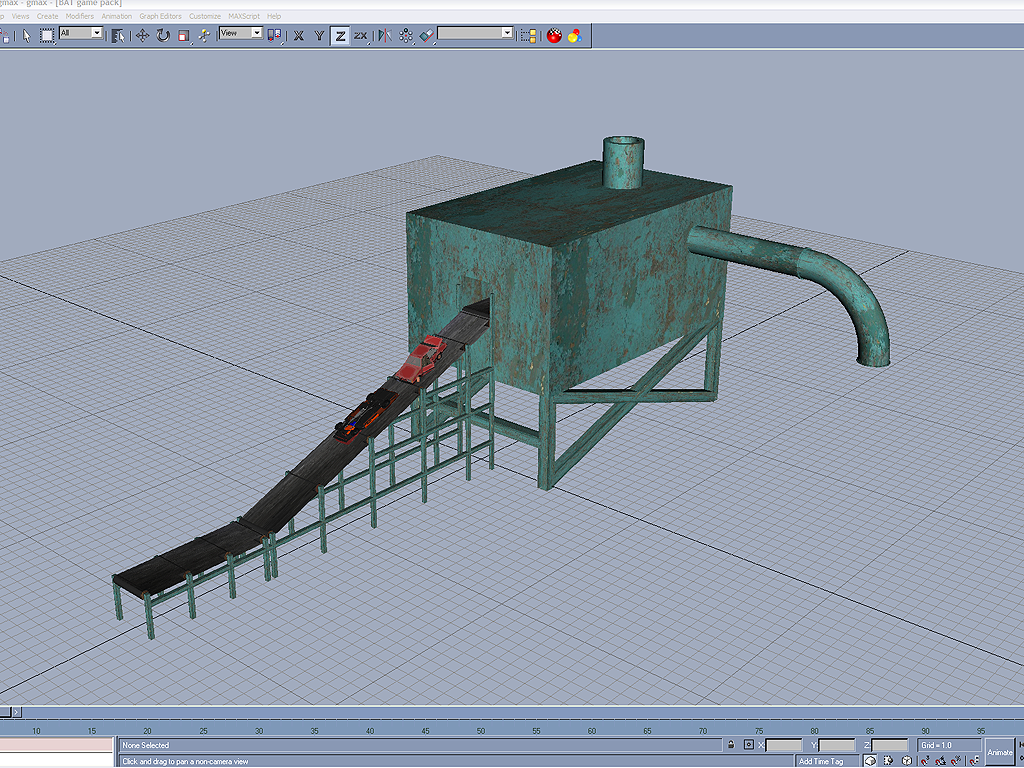The width and height of the screenshot is (1024, 768).
Task: Click frame 25 on the timeline
Action: [204, 731]
